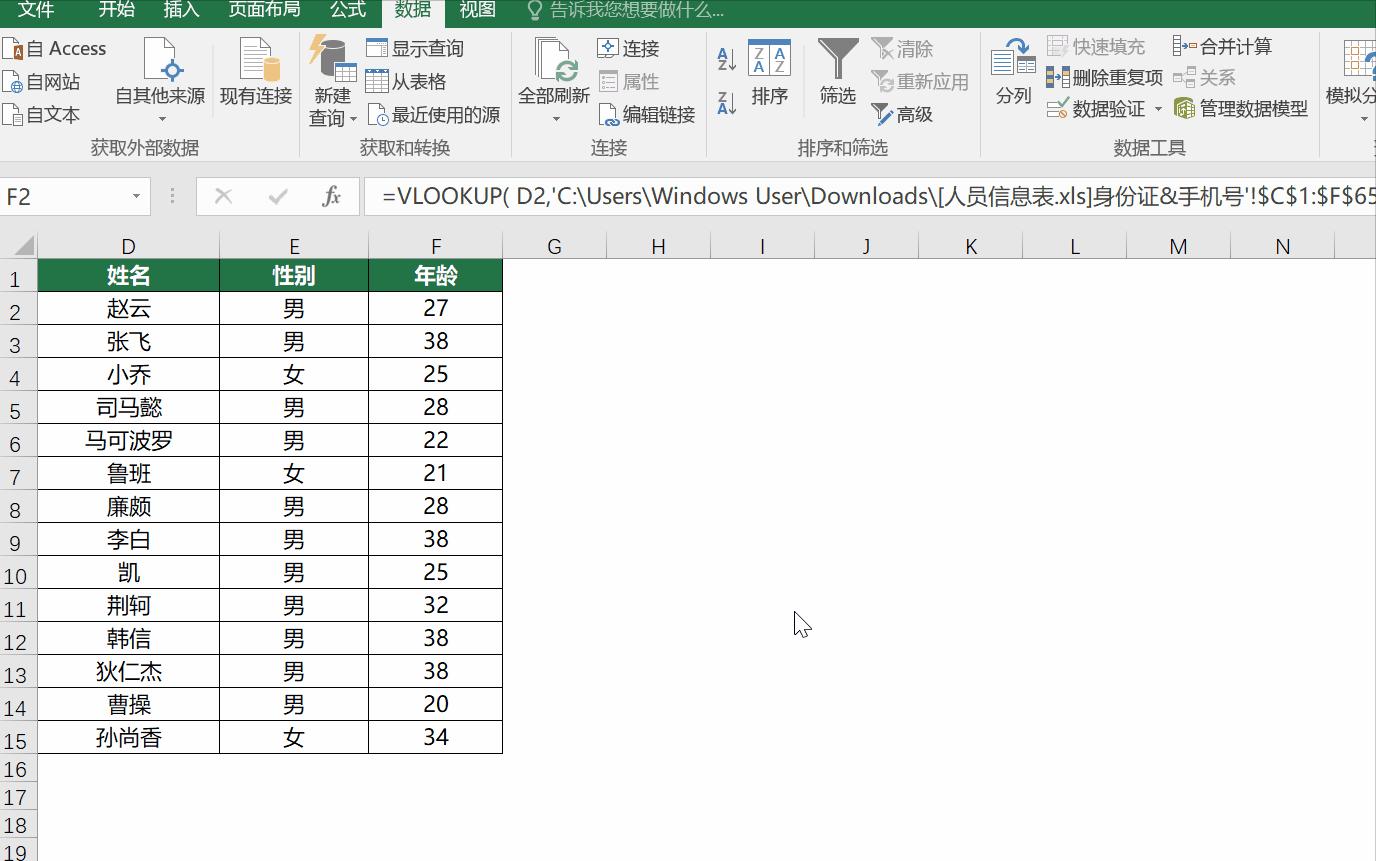Screen dimensions: 1376x861
Task: Click the 年龄 header cell
Action: [436, 276]
